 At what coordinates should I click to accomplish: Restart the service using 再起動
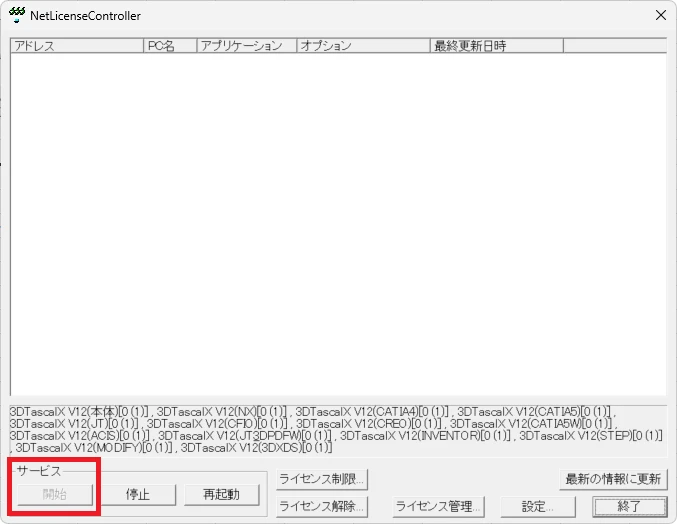[221, 494]
